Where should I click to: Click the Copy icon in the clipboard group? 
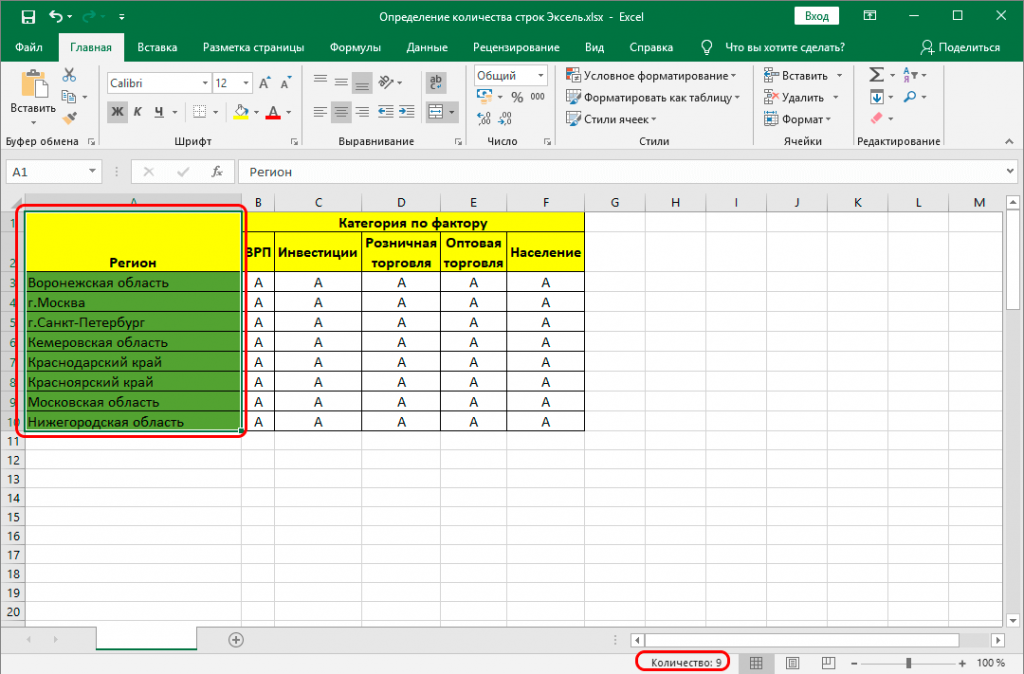coord(69,97)
